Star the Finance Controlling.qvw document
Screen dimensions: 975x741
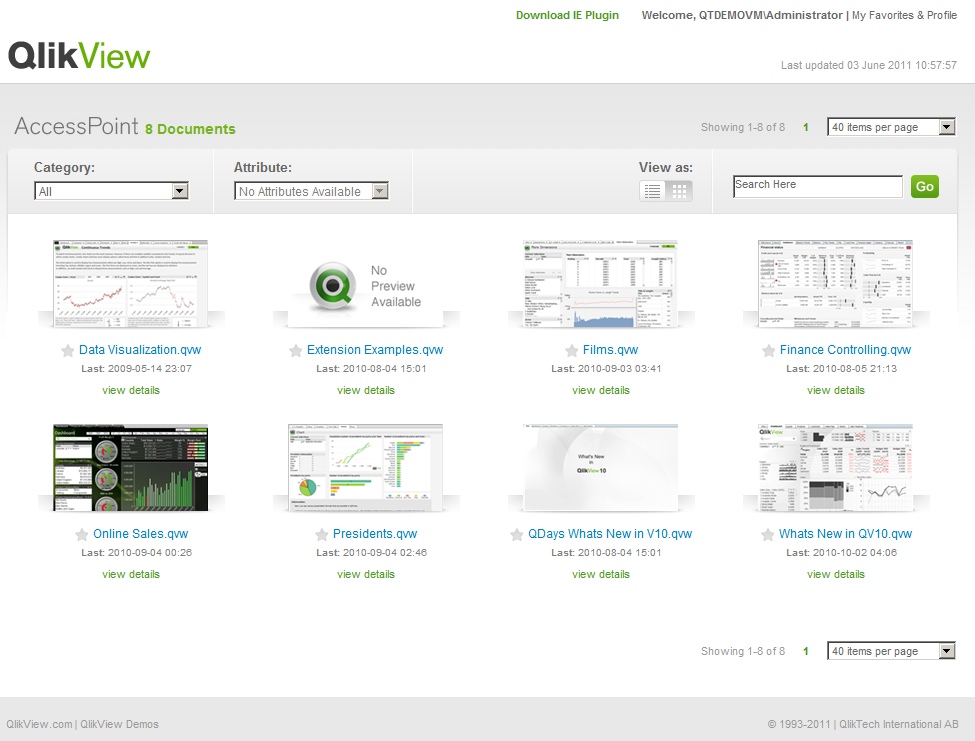point(769,351)
